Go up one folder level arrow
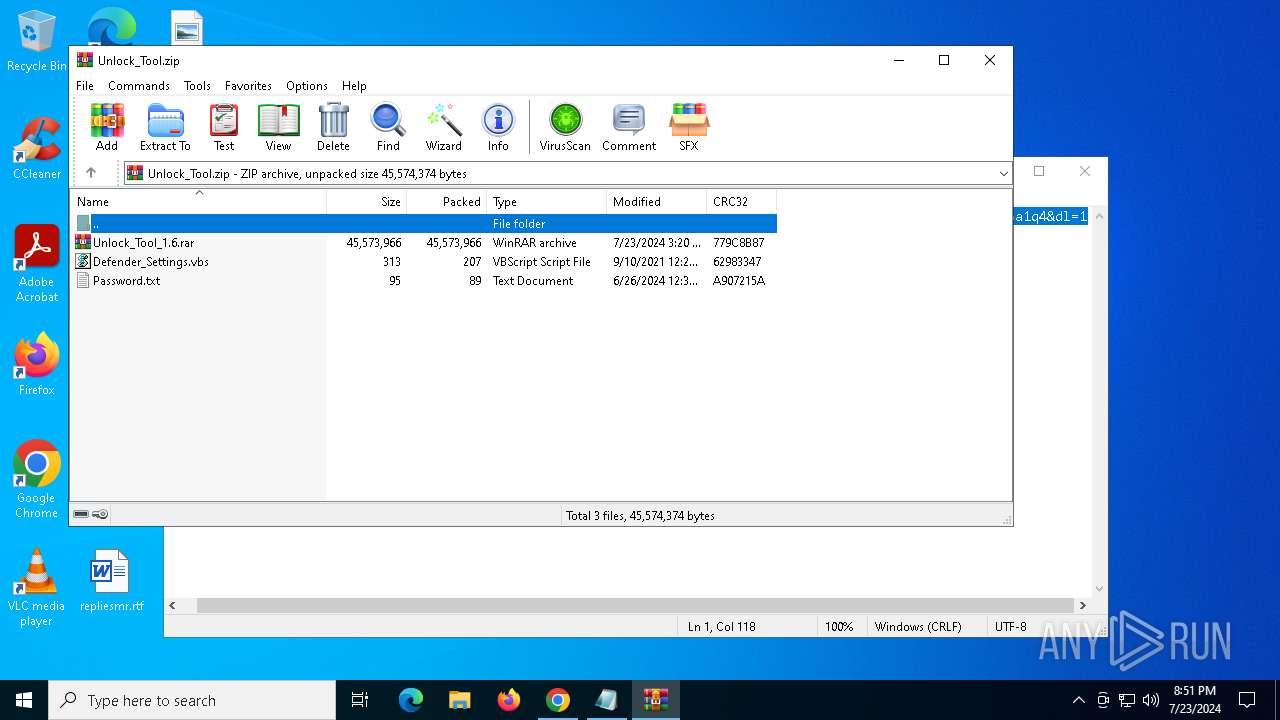1280x720 pixels. (x=91, y=173)
